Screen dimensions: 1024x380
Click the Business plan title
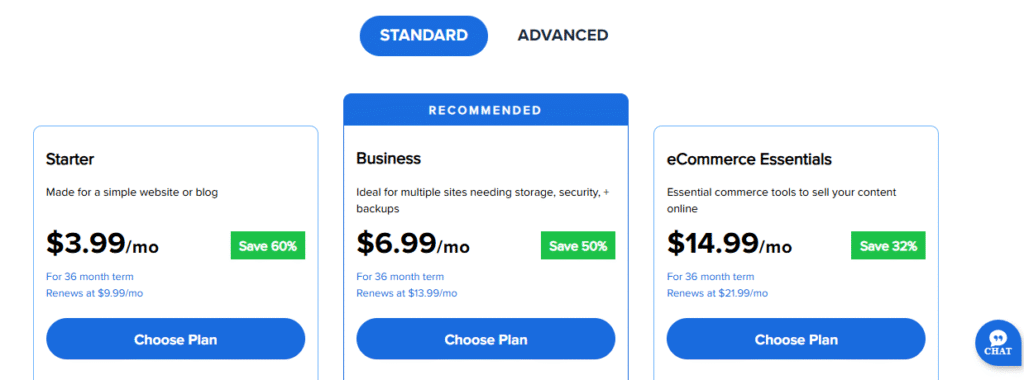389,159
